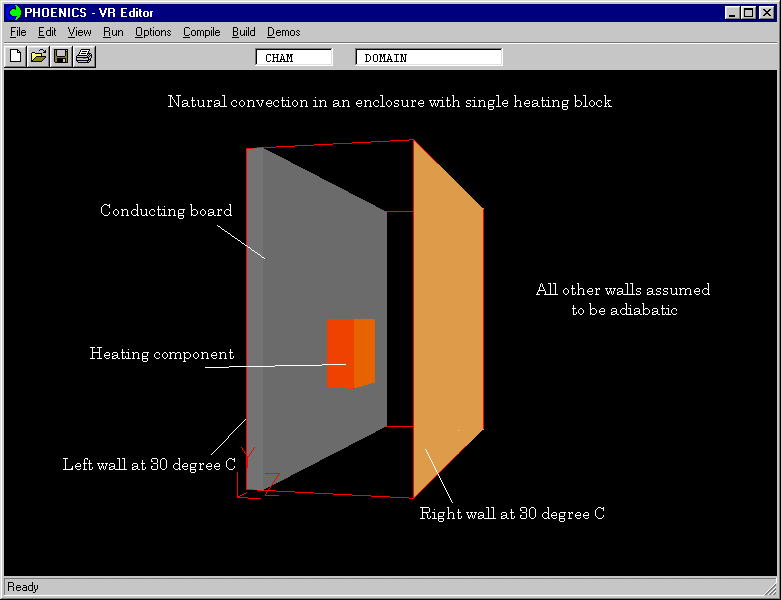The width and height of the screenshot is (781, 600).
Task: Click the PHOENICS title bar app icon
Action: [15, 13]
